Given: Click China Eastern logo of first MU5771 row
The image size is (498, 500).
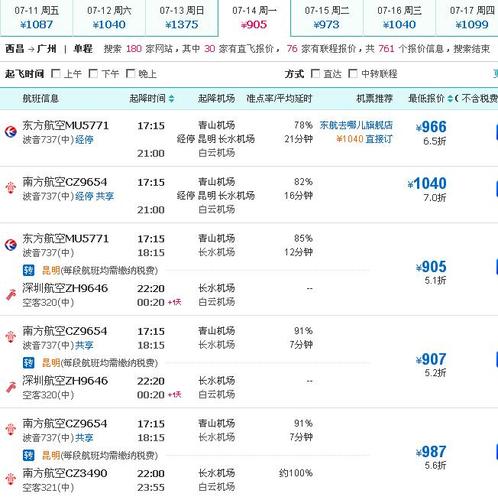Looking at the screenshot, I should click(x=11, y=131).
